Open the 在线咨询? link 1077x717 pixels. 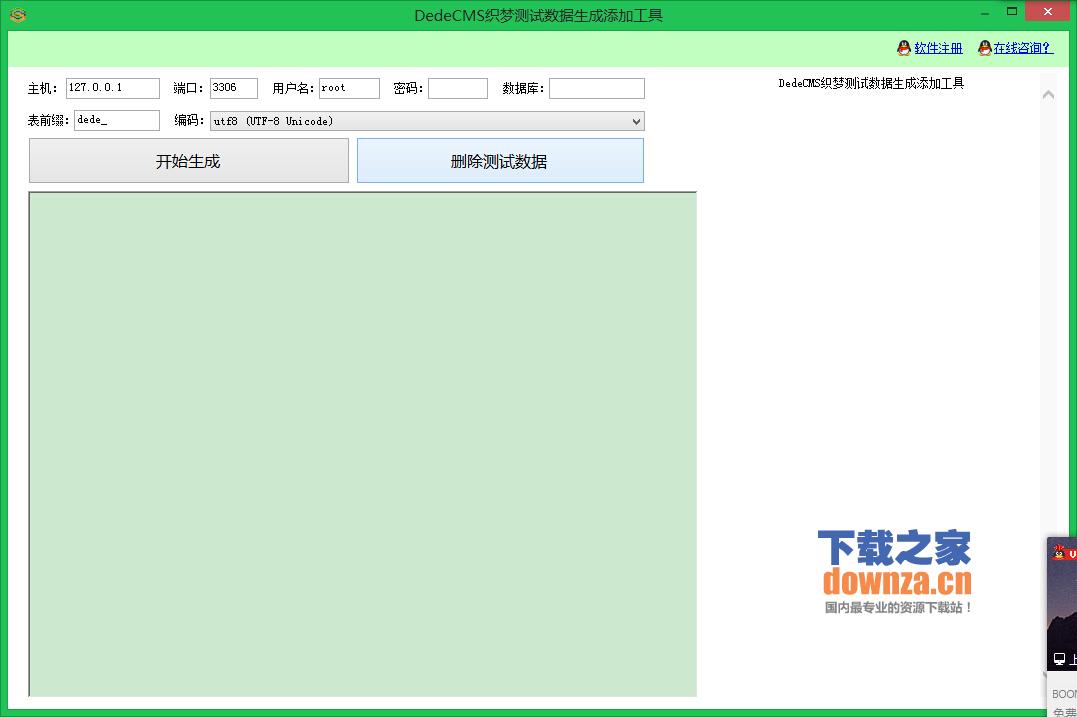tap(1022, 48)
